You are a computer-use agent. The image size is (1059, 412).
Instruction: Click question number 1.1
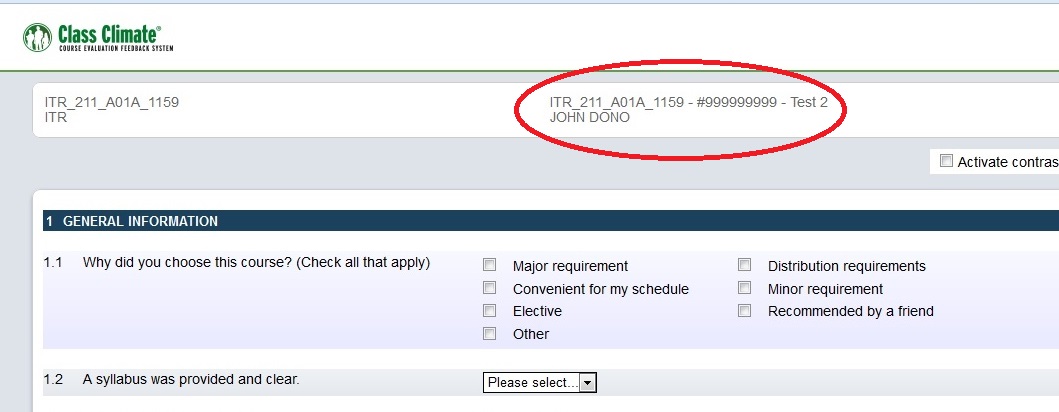click(x=53, y=264)
